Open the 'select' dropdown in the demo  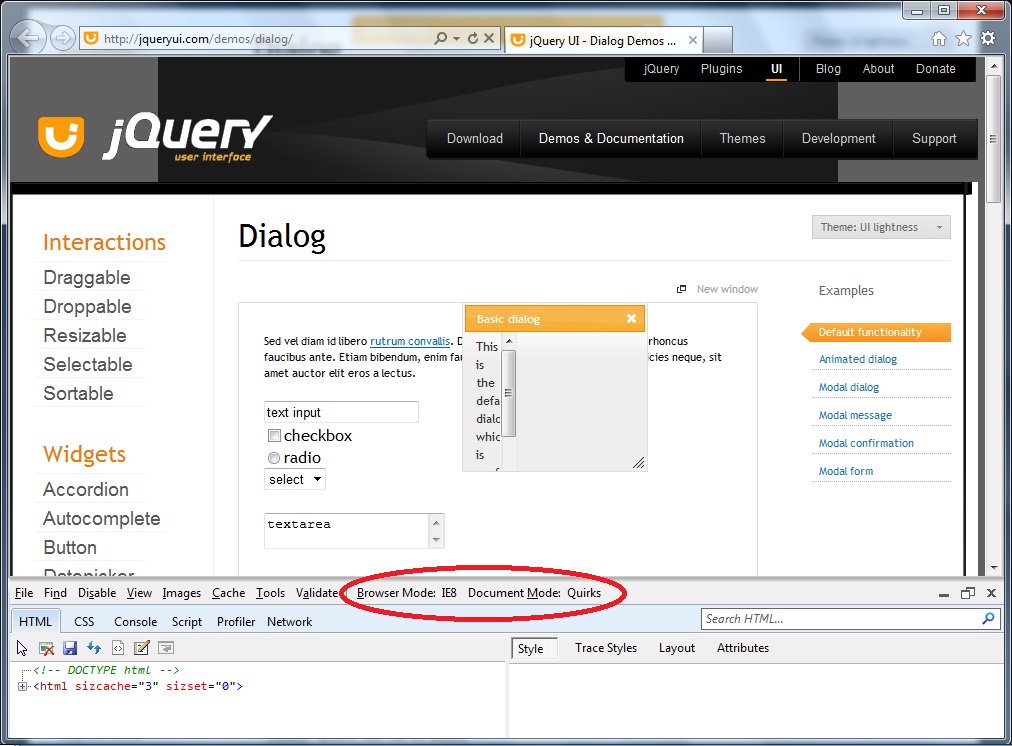click(x=295, y=480)
